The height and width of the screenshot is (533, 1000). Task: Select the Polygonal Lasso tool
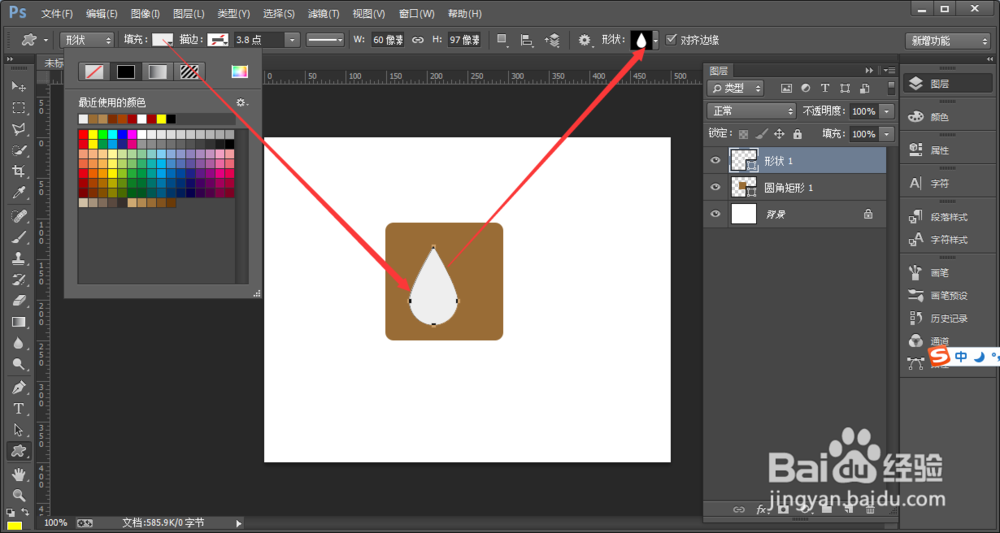[18, 129]
